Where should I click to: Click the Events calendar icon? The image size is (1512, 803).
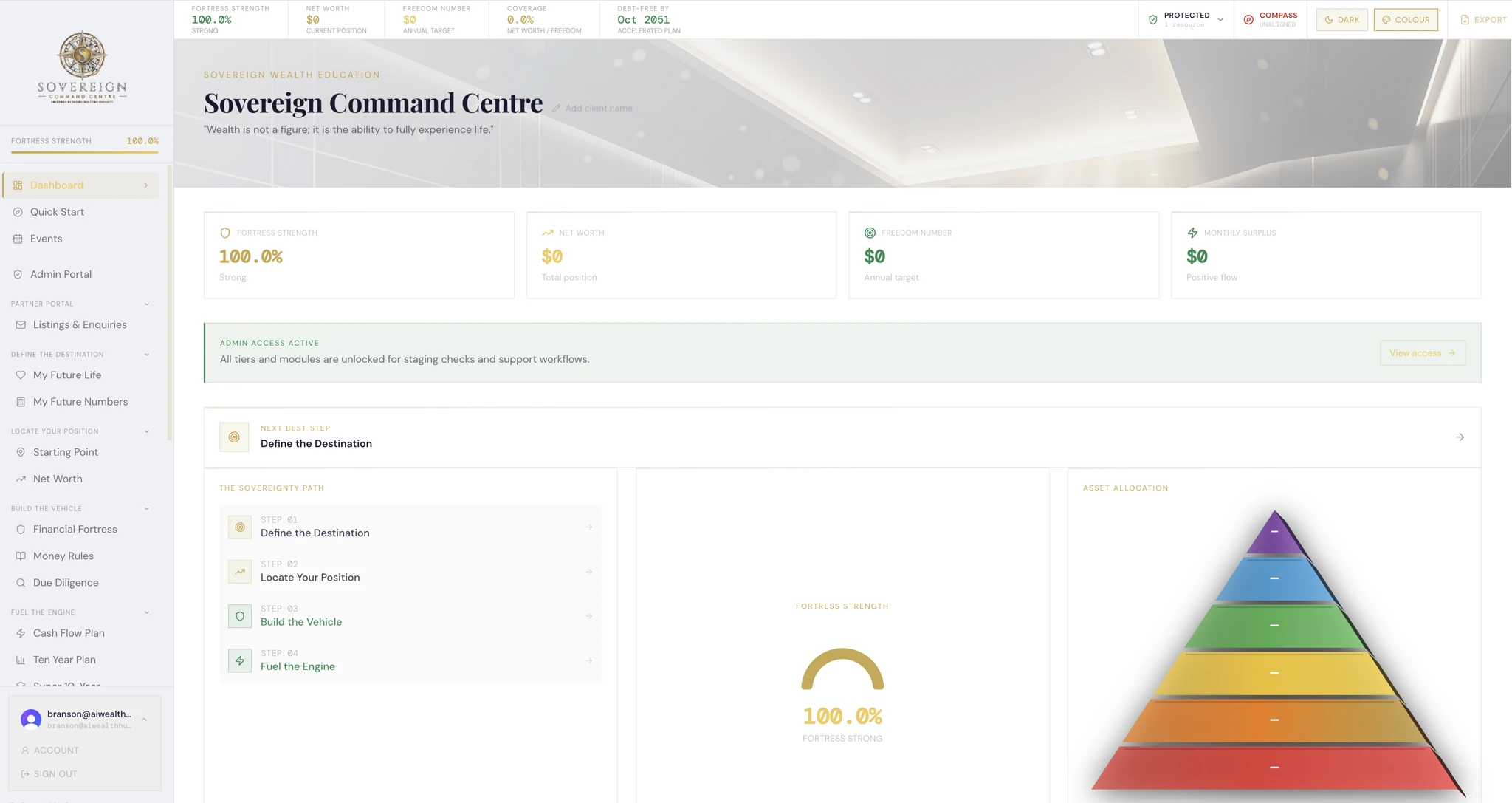tap(18, 239)
